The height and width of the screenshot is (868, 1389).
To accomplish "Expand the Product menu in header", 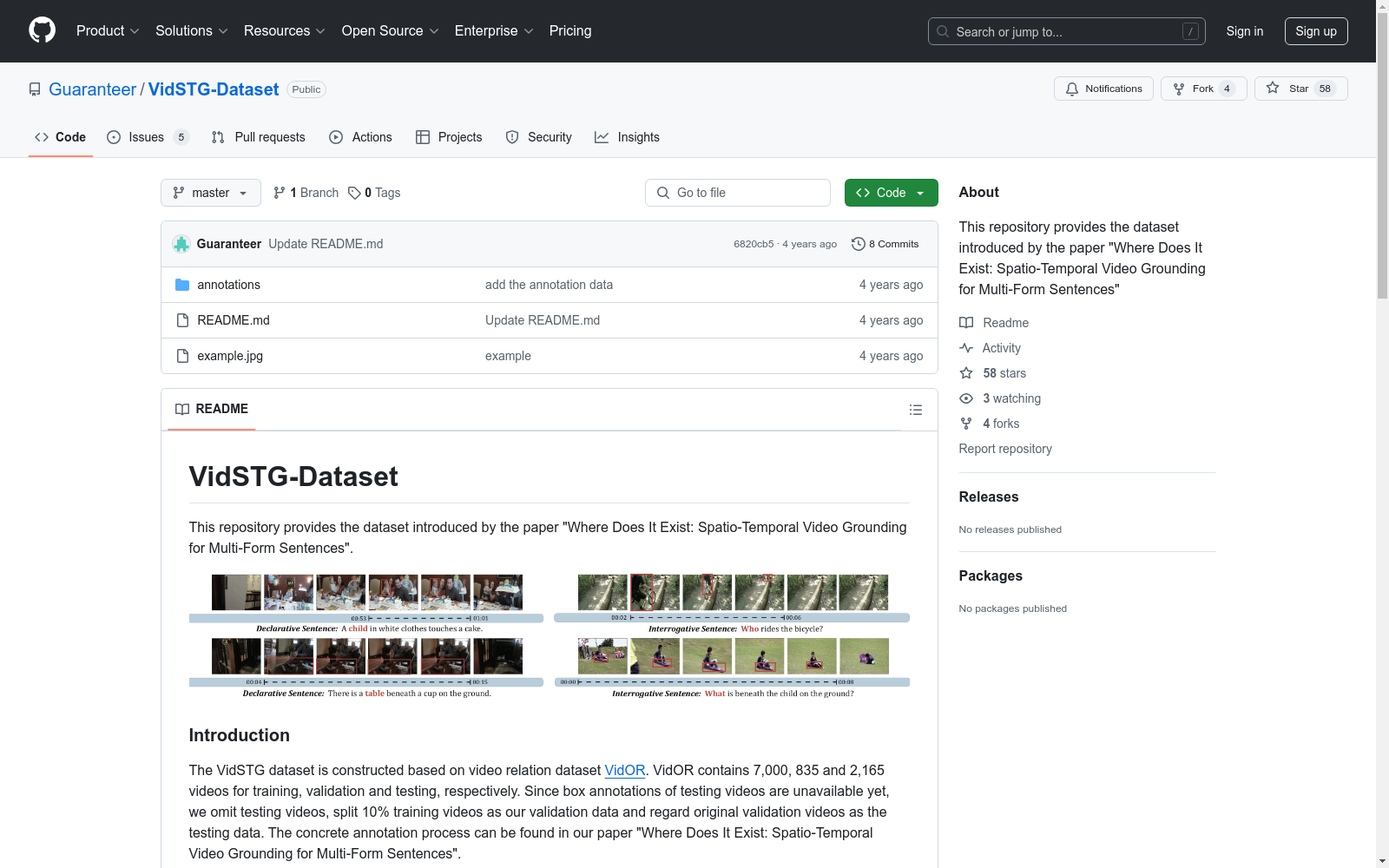I will 108,31.
